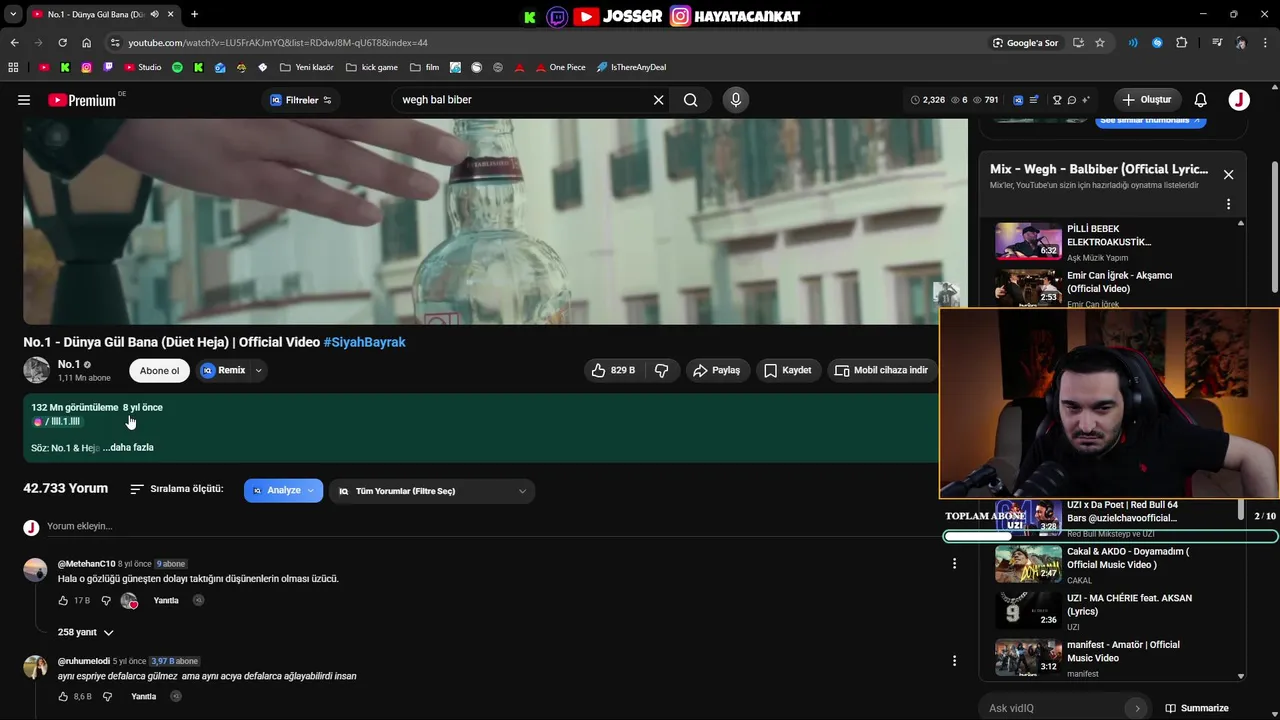1280x720 pixels.
Task: Click the Google'a Sor lens button
Action: 1025,43
